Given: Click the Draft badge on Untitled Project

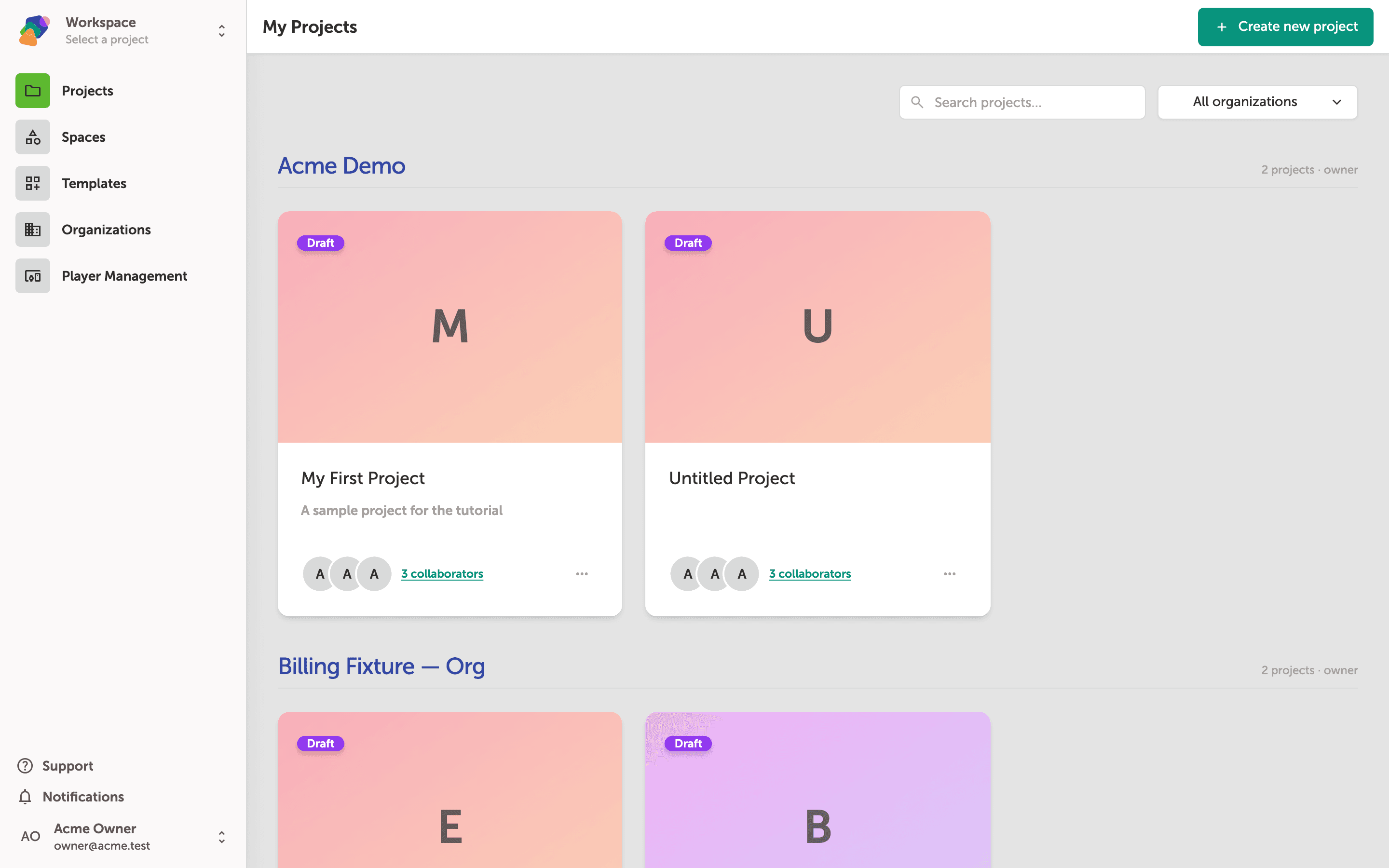Looking at the screenshot, I should coord(688,243).
